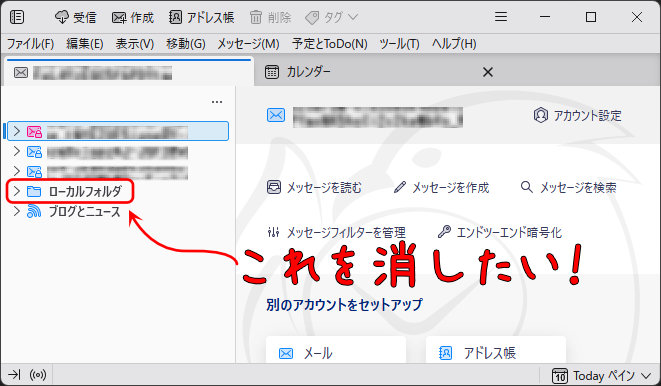This screenshot has width=661, height=386.
Task: Open メッセージフィルターを管理
Action: pos(336,232)
